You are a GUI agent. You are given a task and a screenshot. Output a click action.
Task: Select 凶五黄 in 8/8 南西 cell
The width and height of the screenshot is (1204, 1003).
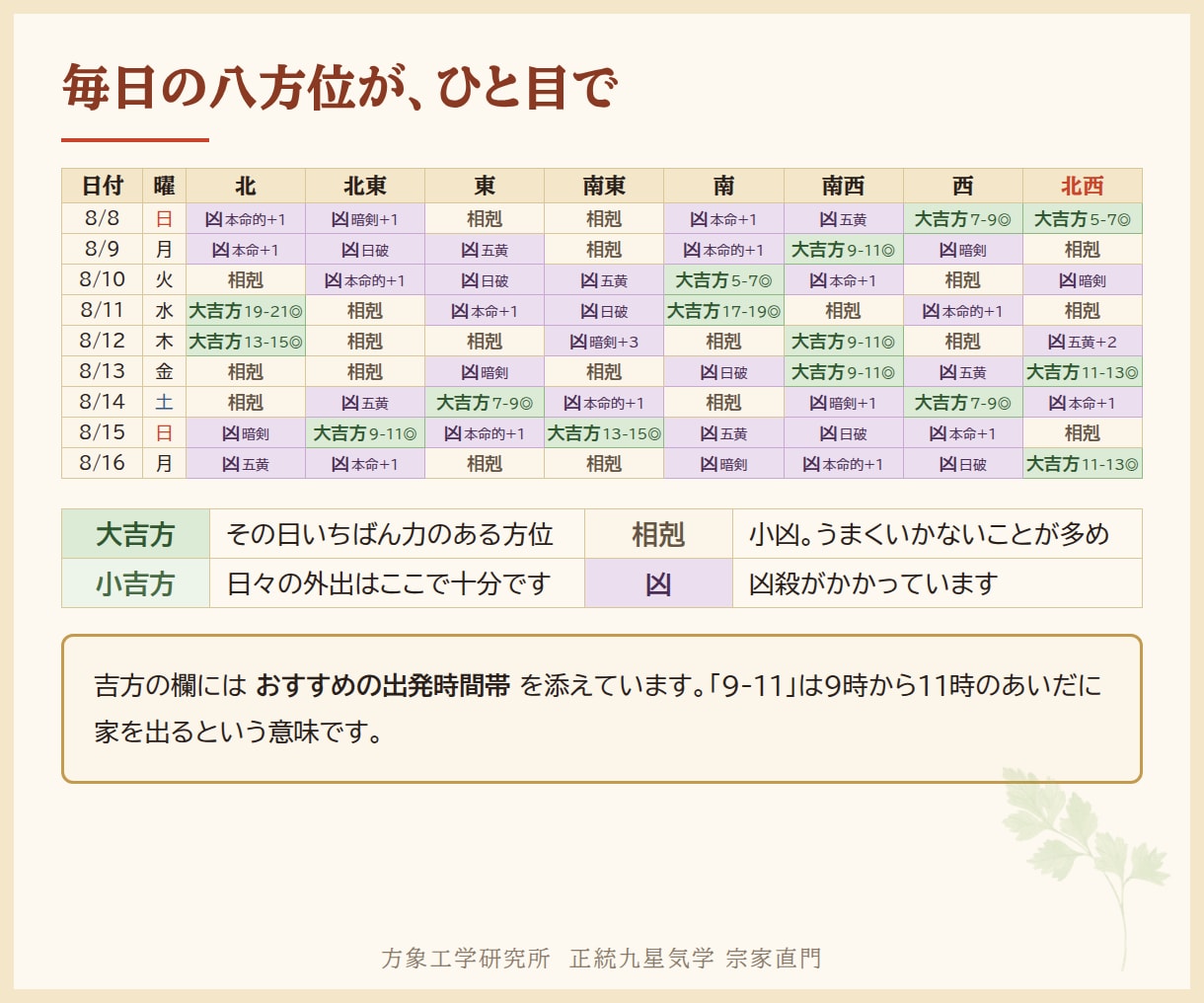pos(844,218)
